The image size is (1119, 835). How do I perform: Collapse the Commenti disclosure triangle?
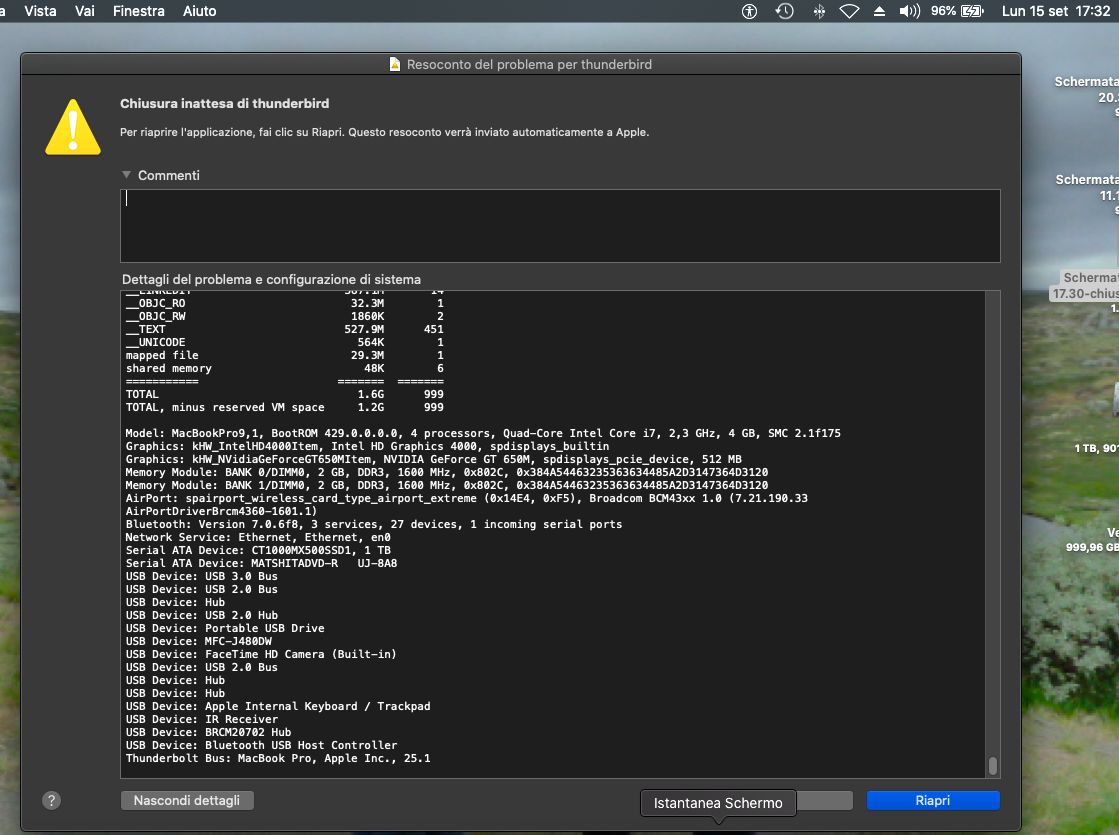(126, 175)
